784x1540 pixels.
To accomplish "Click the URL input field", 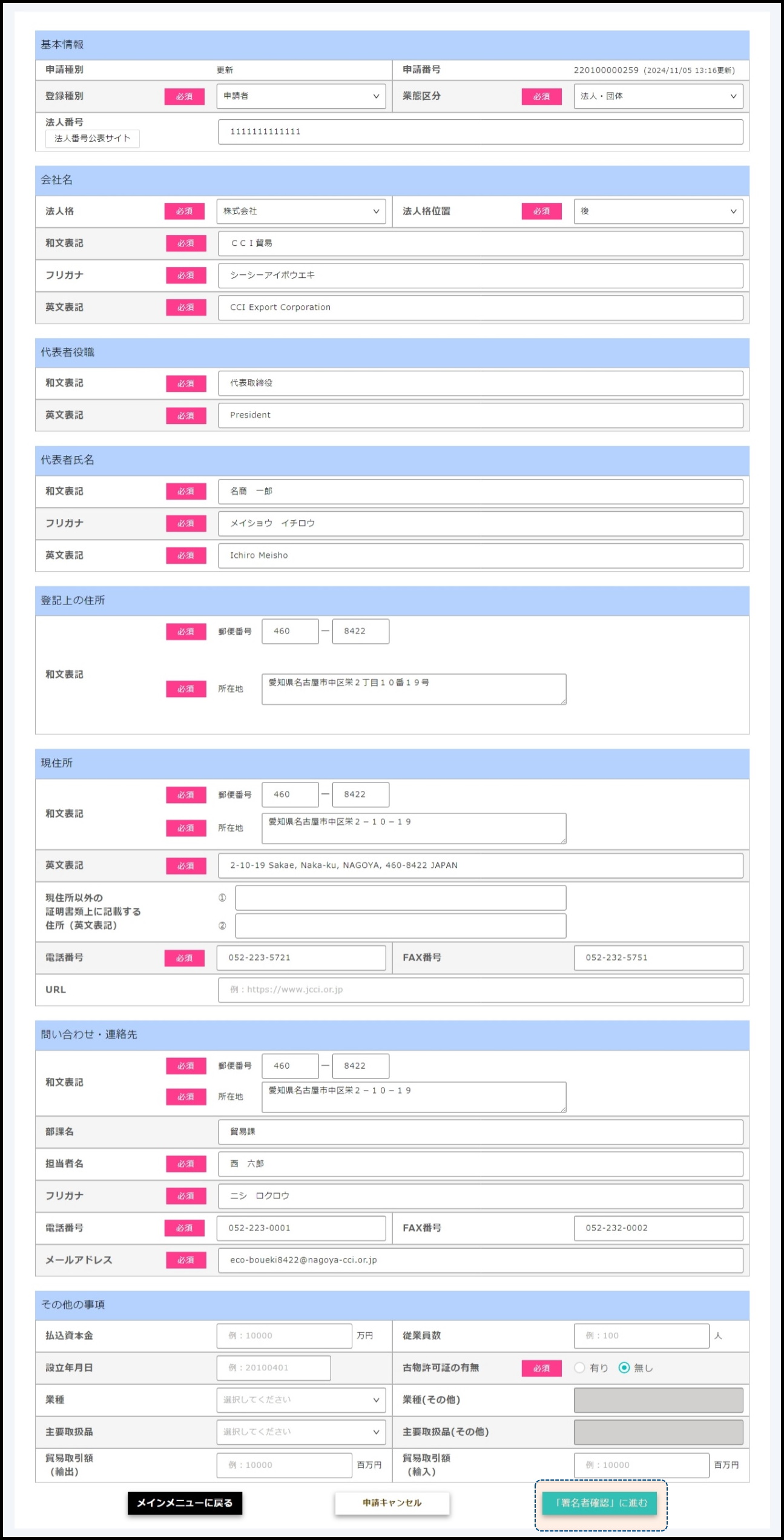I will (481, 990).
